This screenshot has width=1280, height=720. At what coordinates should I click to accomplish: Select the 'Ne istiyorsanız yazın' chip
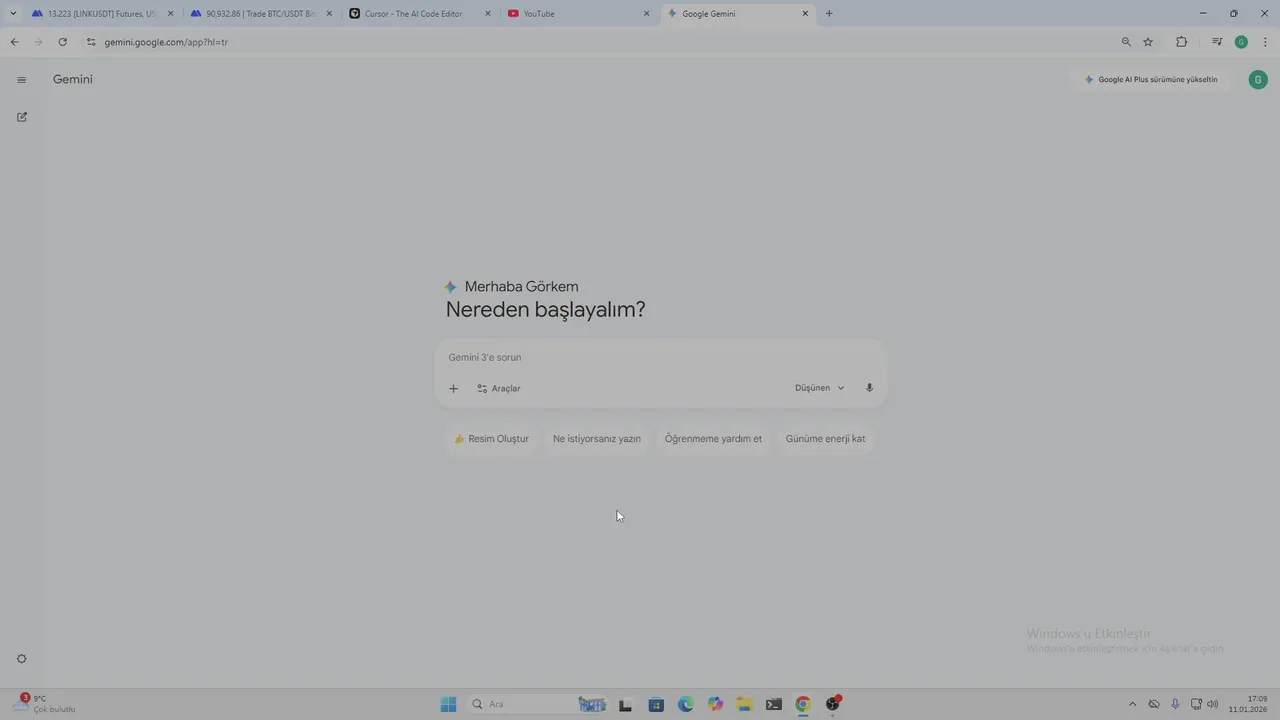(x=597, y=439)
